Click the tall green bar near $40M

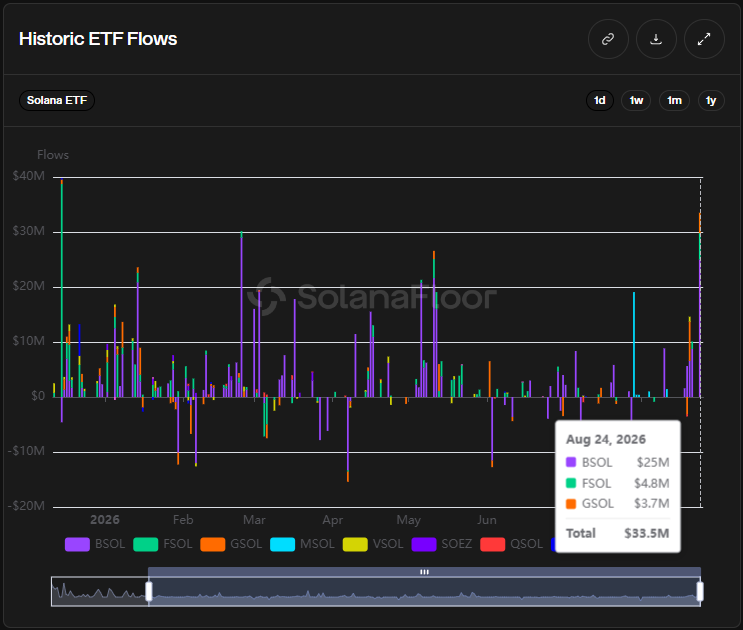[x=62, y=289]
